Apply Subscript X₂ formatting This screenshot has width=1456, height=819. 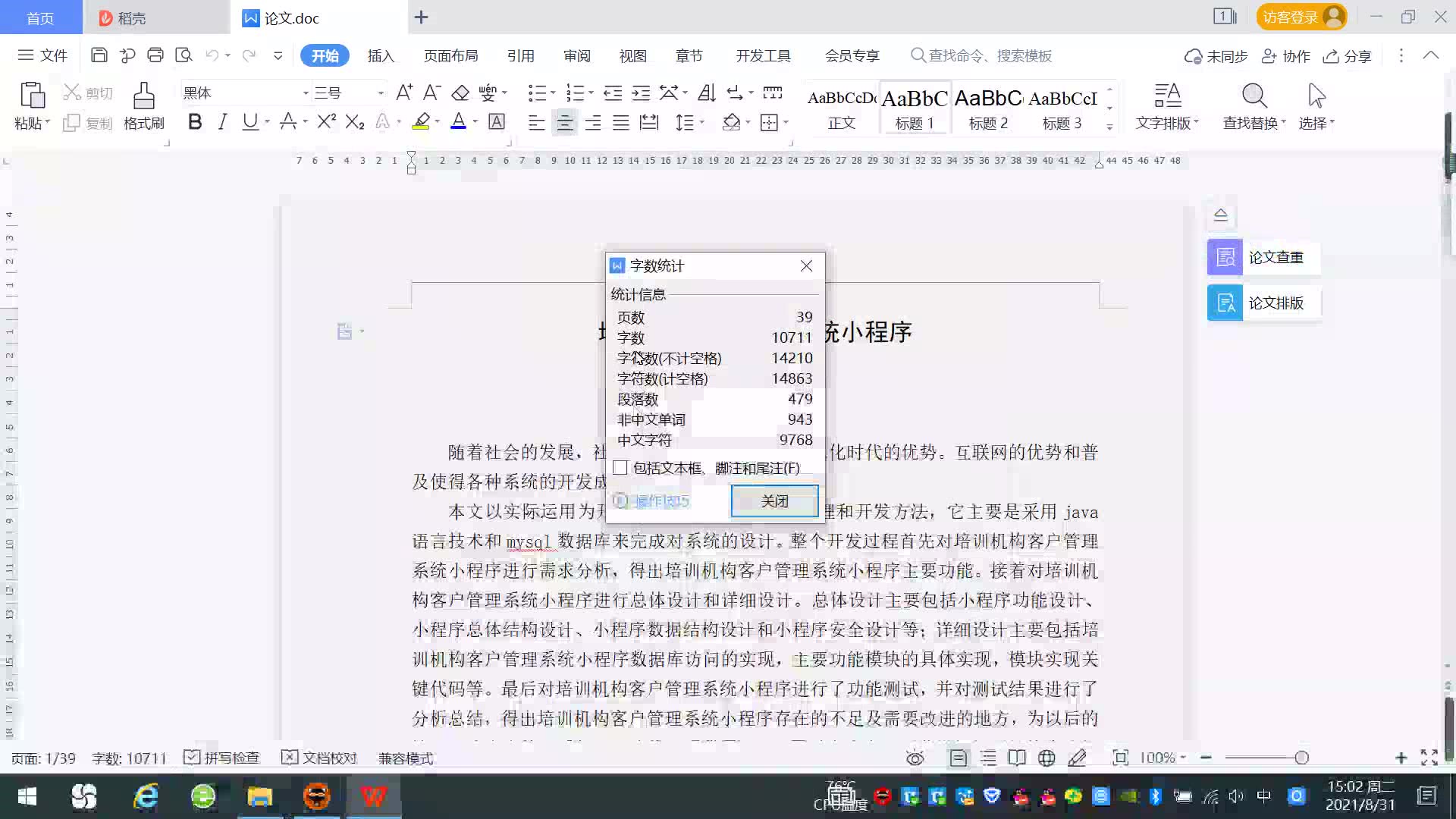click(354, 122)
